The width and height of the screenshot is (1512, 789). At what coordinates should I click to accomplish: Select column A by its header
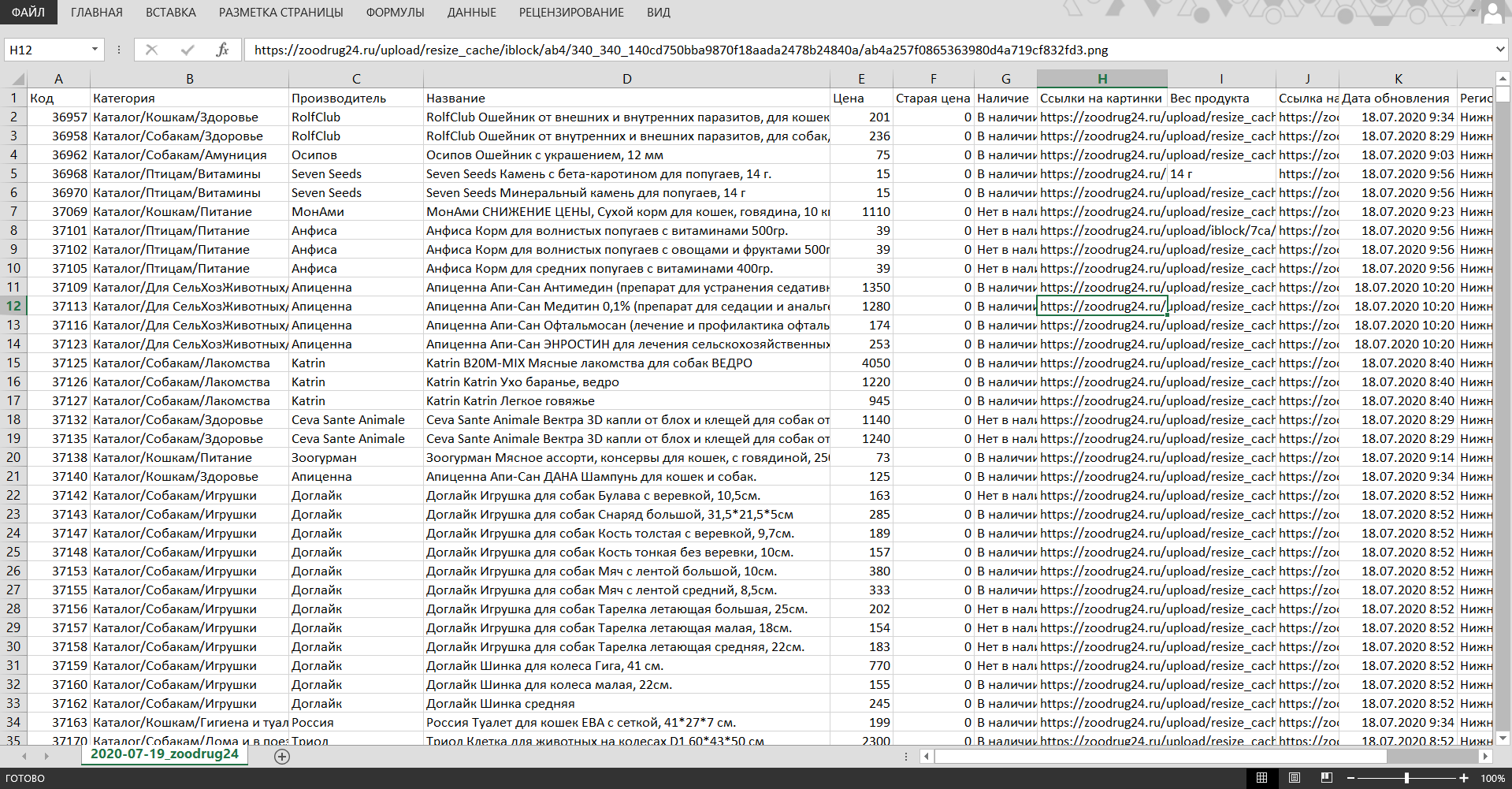pos(58,79)
